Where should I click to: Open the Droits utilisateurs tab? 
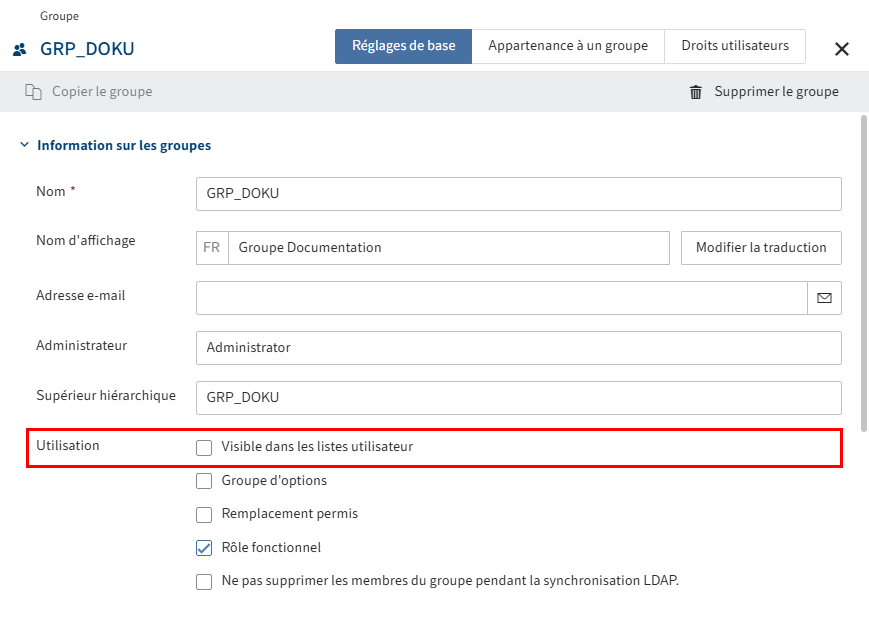pyautogui.click(x=735, y=46)
